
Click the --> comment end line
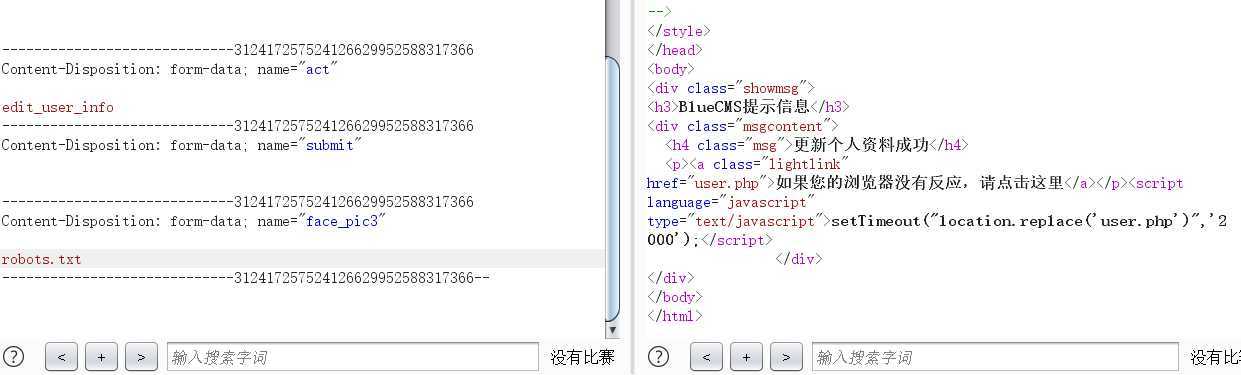point(659,11)
